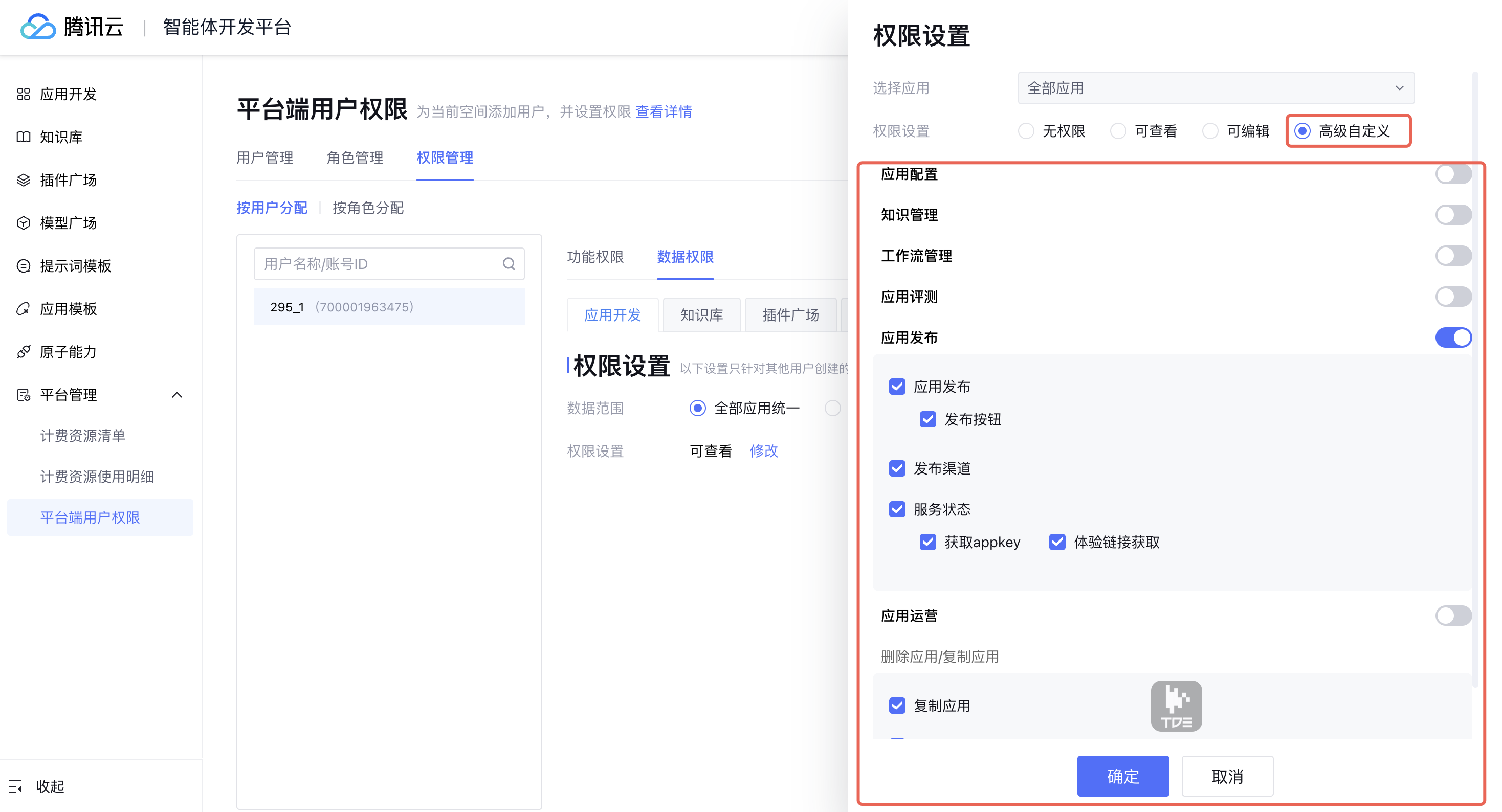Select the 应用开发 sidebar icon

pos(24,94)
